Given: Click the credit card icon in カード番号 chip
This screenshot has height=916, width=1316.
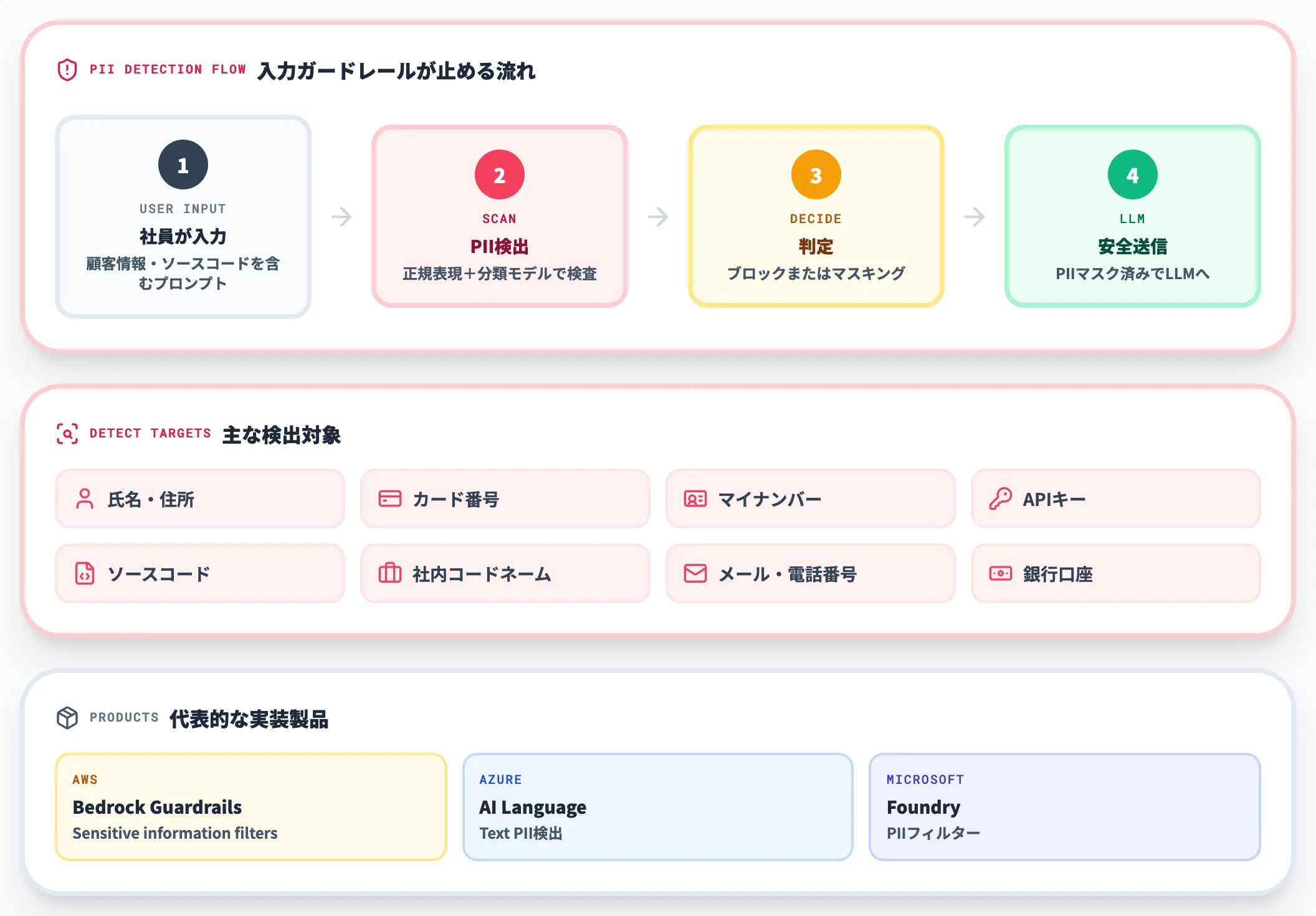Looking at the screenshot, I should [390, 499].
